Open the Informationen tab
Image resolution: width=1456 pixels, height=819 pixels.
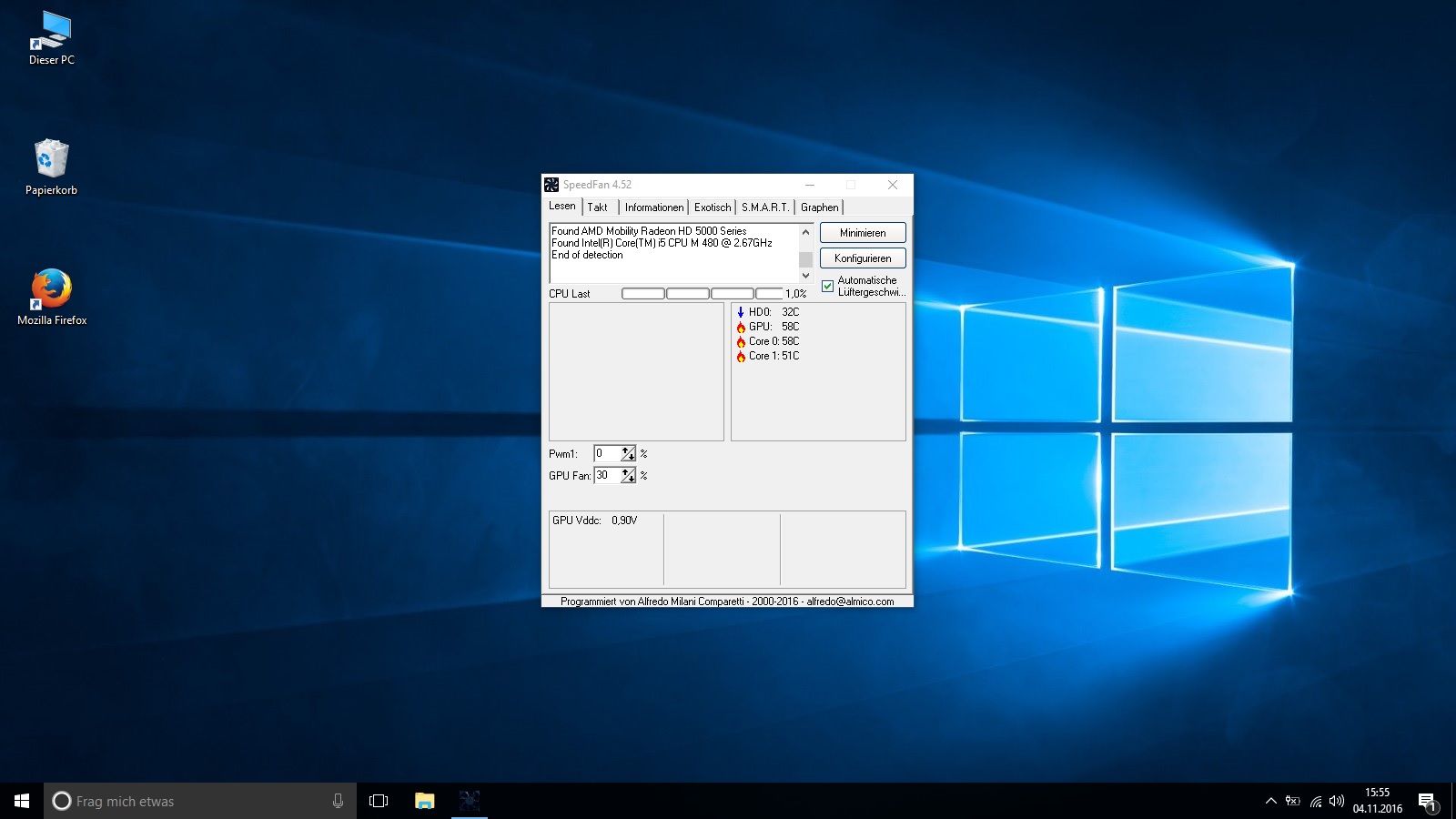(x=654, y=207)
